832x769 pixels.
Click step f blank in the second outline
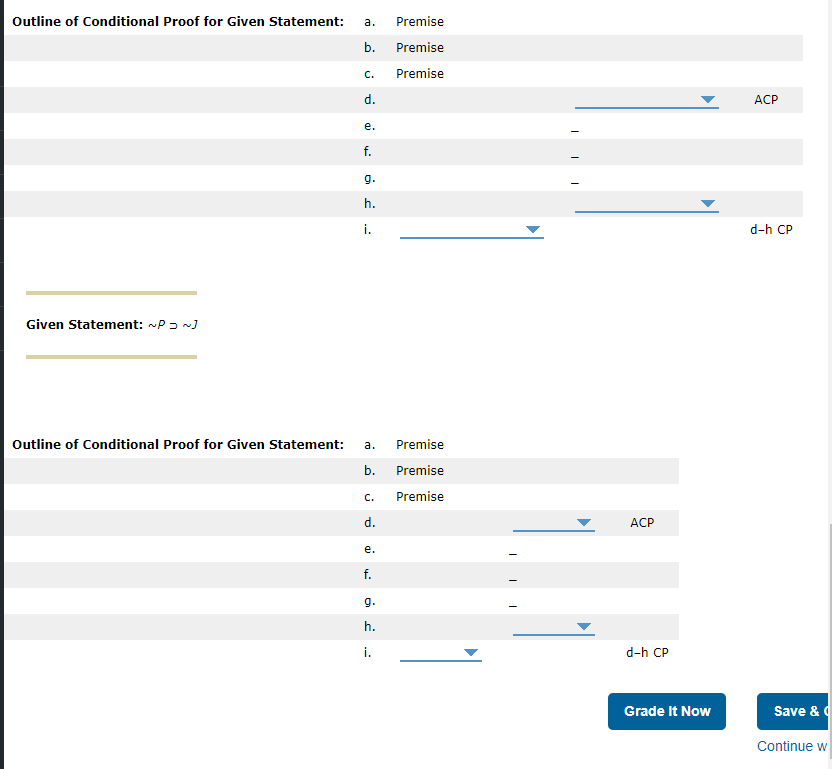click(x=512, y=577)
